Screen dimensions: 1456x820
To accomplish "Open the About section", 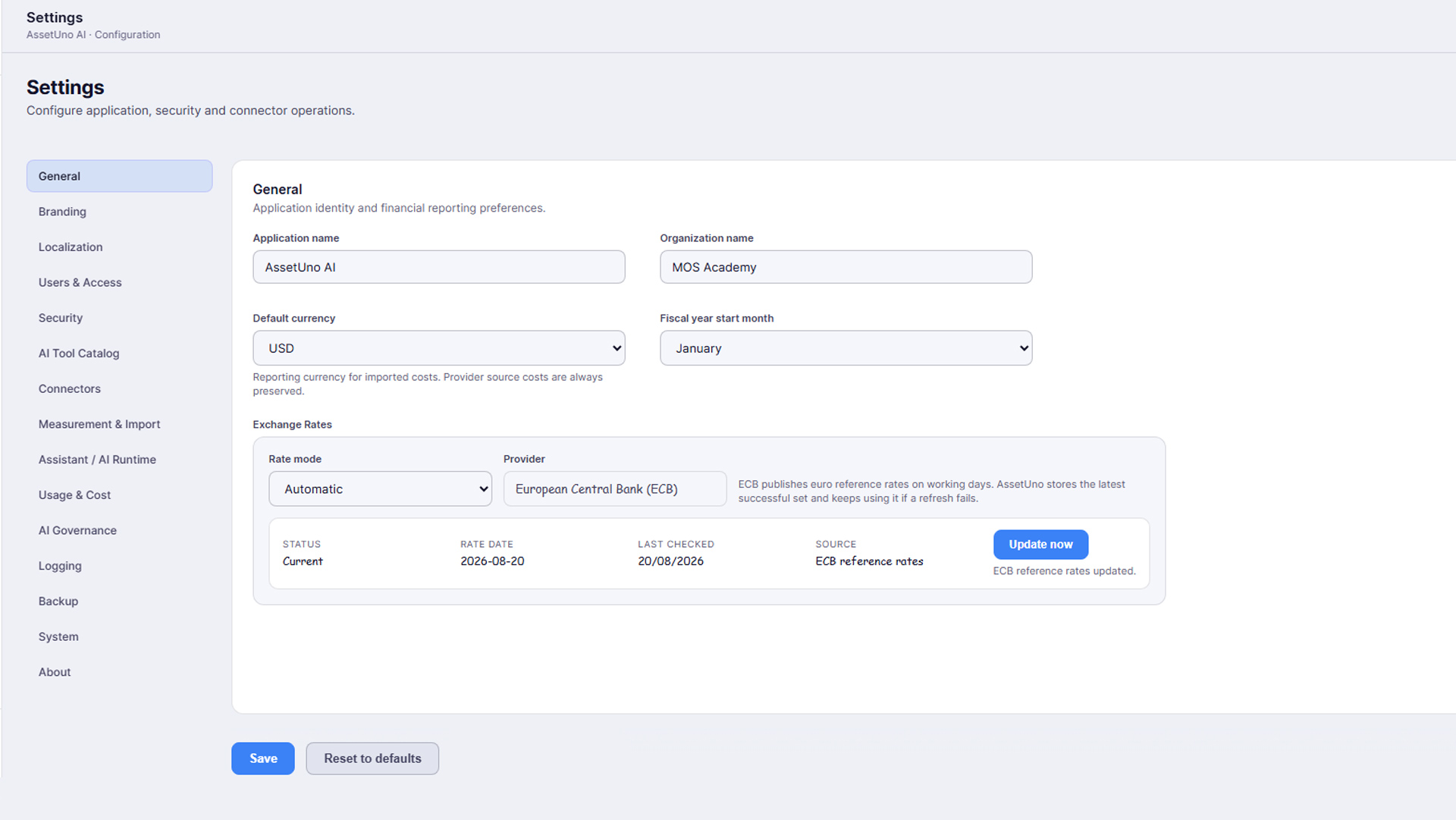I will [x=119, y=672].
